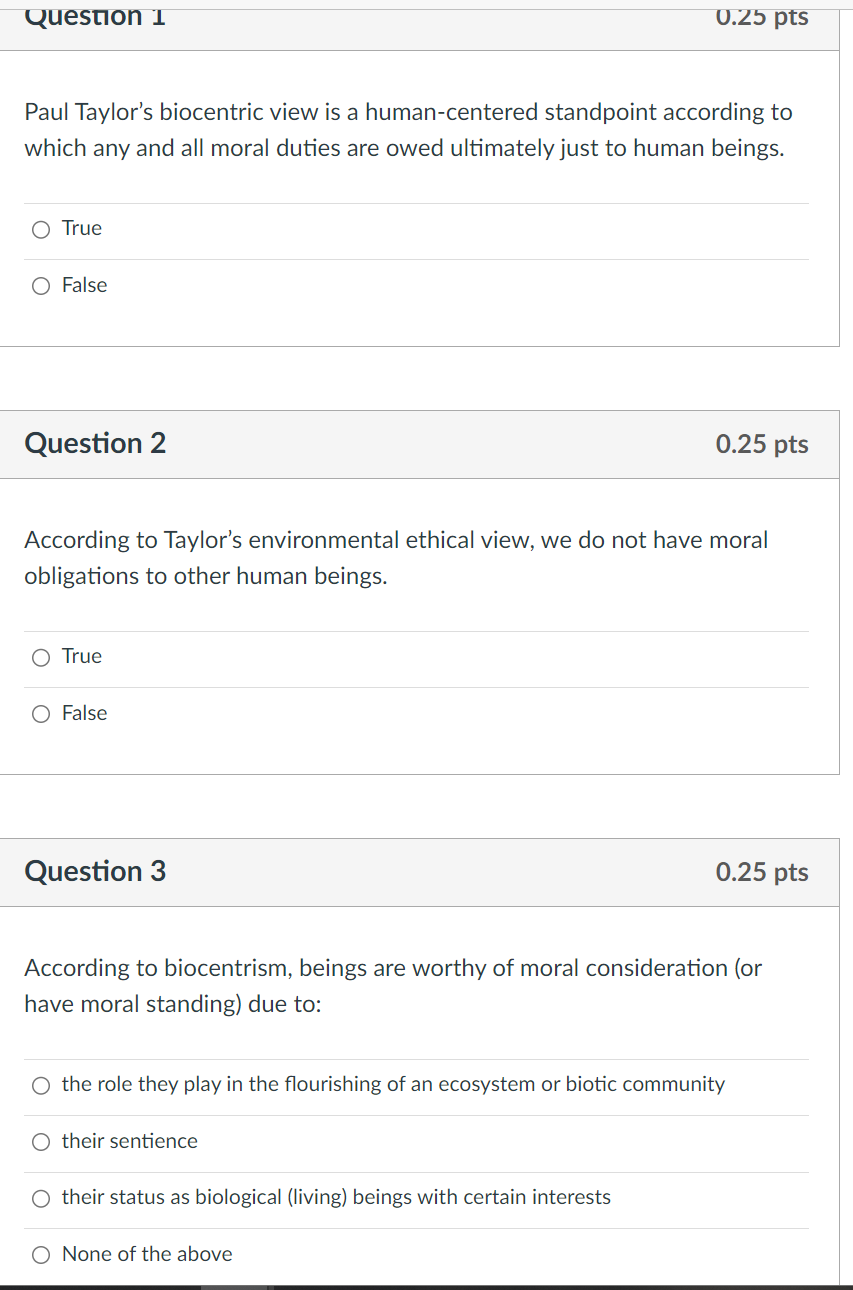
Task: Click the Question 2 header
Action: [95, 443]
